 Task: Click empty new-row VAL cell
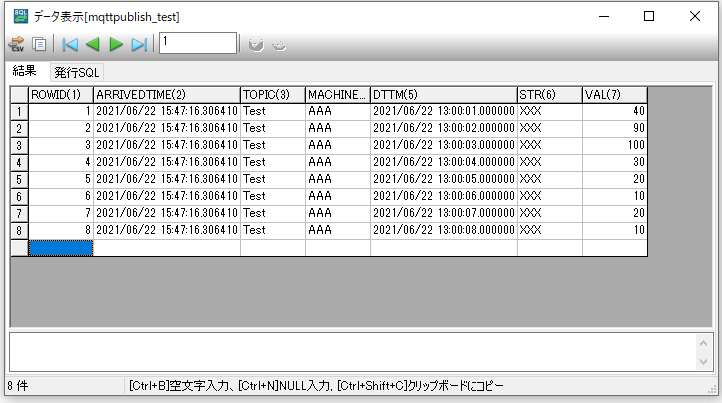click(x=615, y=248)
